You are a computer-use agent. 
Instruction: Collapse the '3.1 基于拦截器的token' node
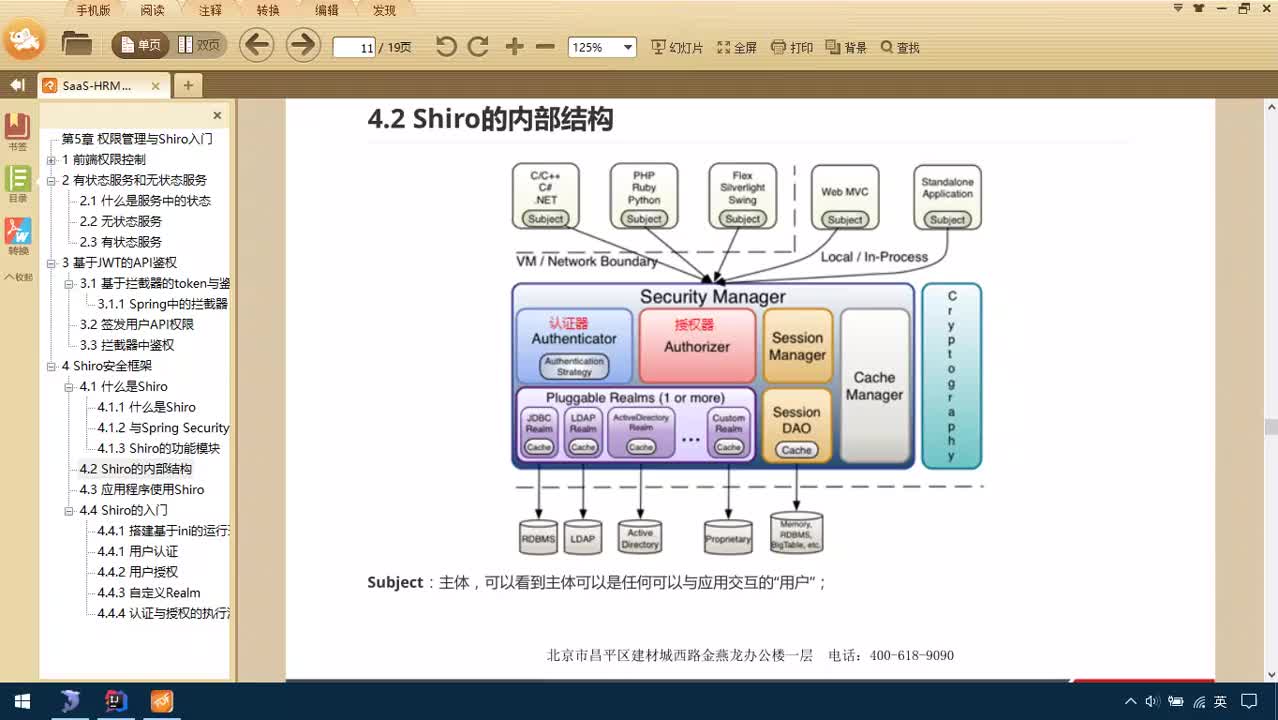[x=69, y=284]
